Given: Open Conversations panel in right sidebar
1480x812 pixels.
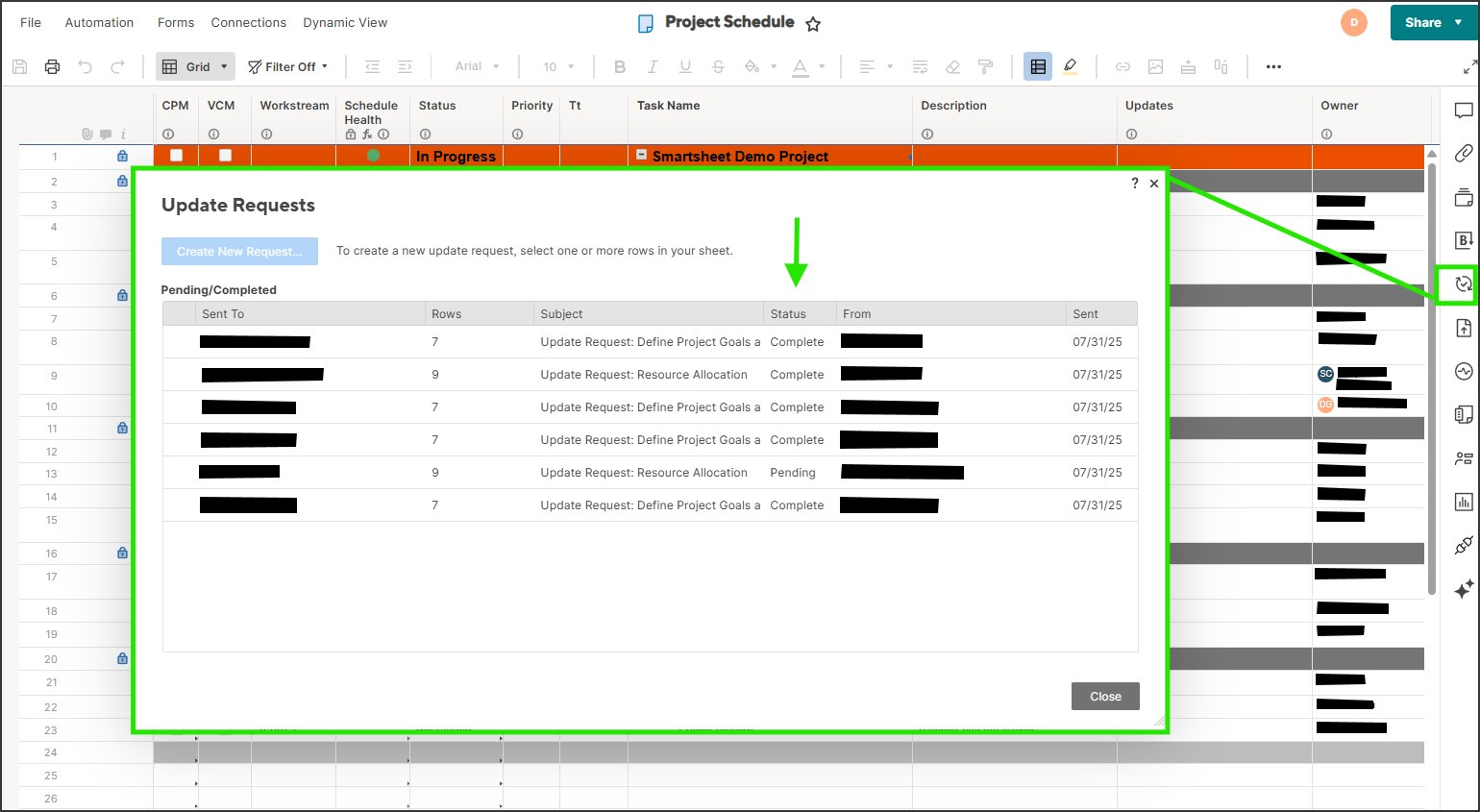Looking at the screenshot, I should point(1464,111).
